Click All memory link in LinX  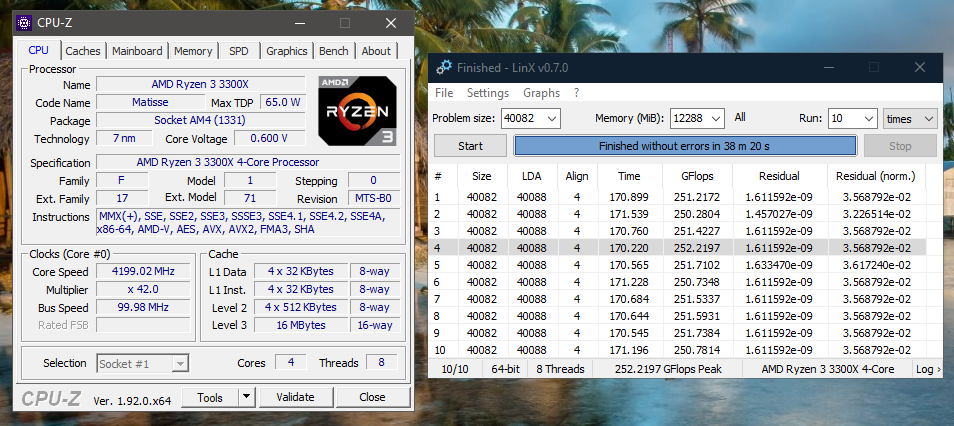pos(740,117)
